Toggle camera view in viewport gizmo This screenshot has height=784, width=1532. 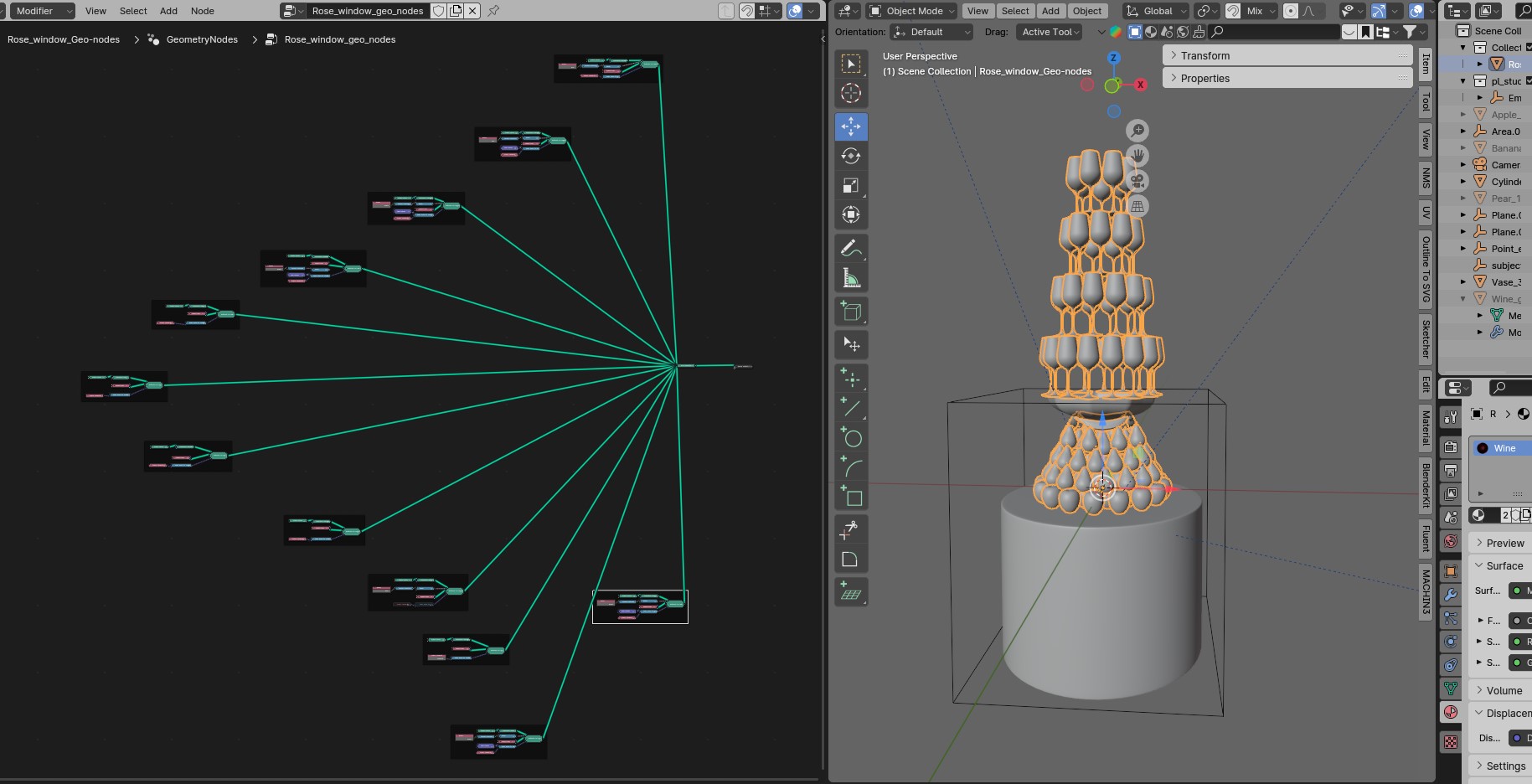[x=1137, y=181]
